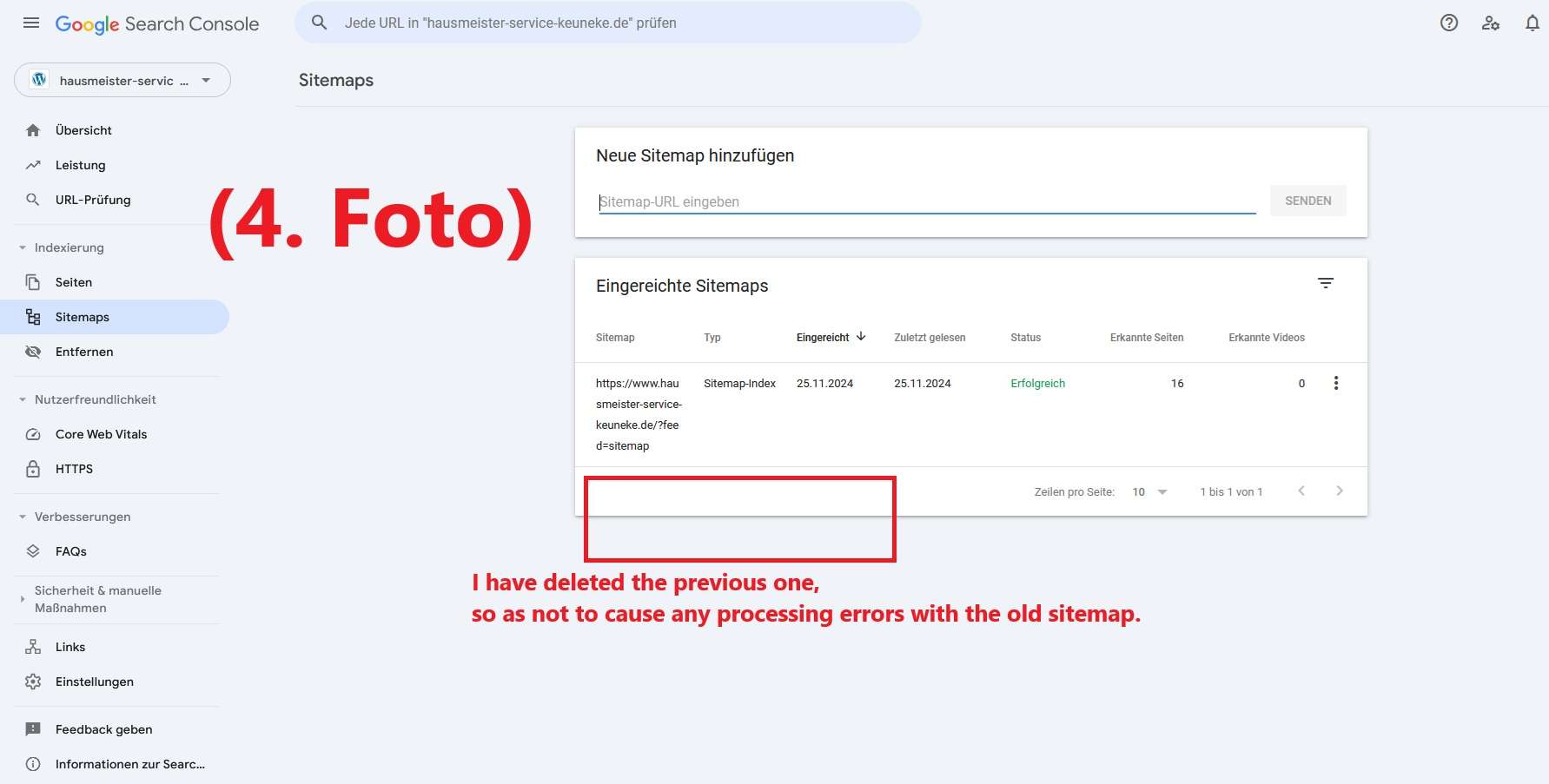Click Feedback geben
This screenshot has height=784, width=1549.
(x=115, y=729)
